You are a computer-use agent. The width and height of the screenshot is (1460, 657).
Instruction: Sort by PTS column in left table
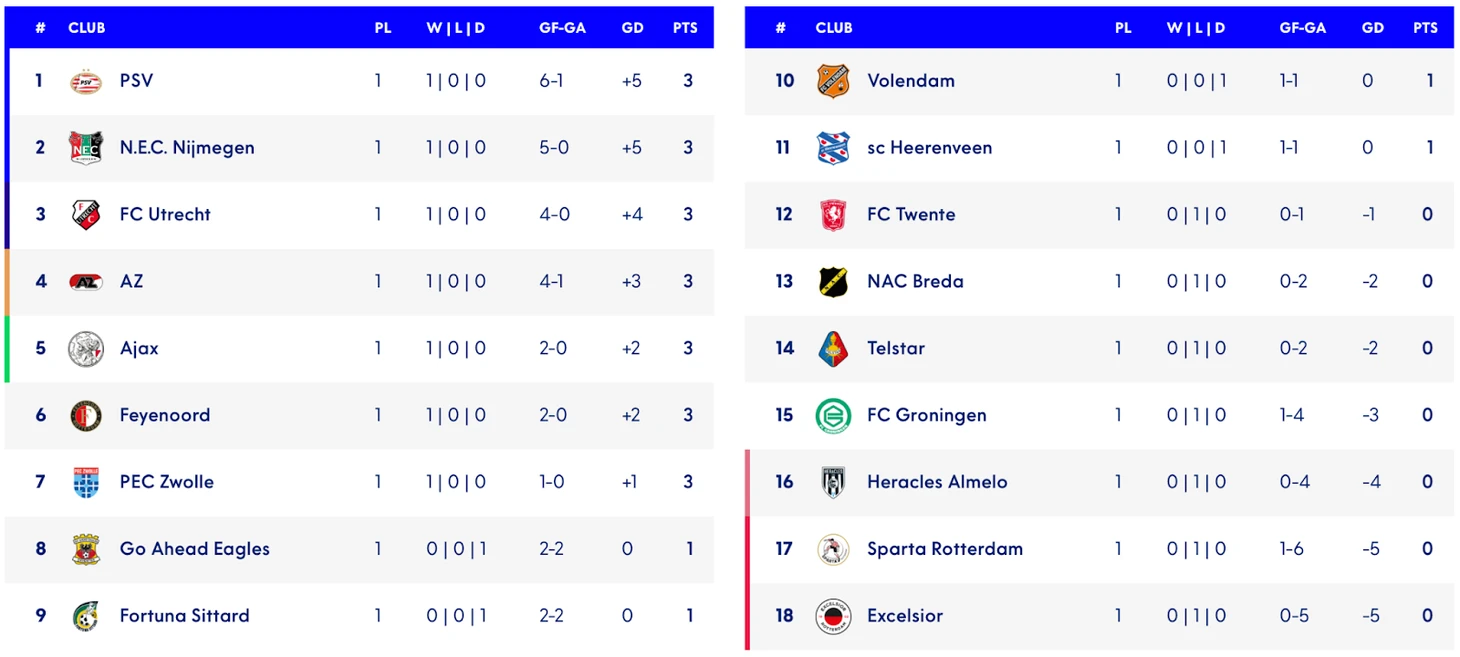(x=685, y=28)
